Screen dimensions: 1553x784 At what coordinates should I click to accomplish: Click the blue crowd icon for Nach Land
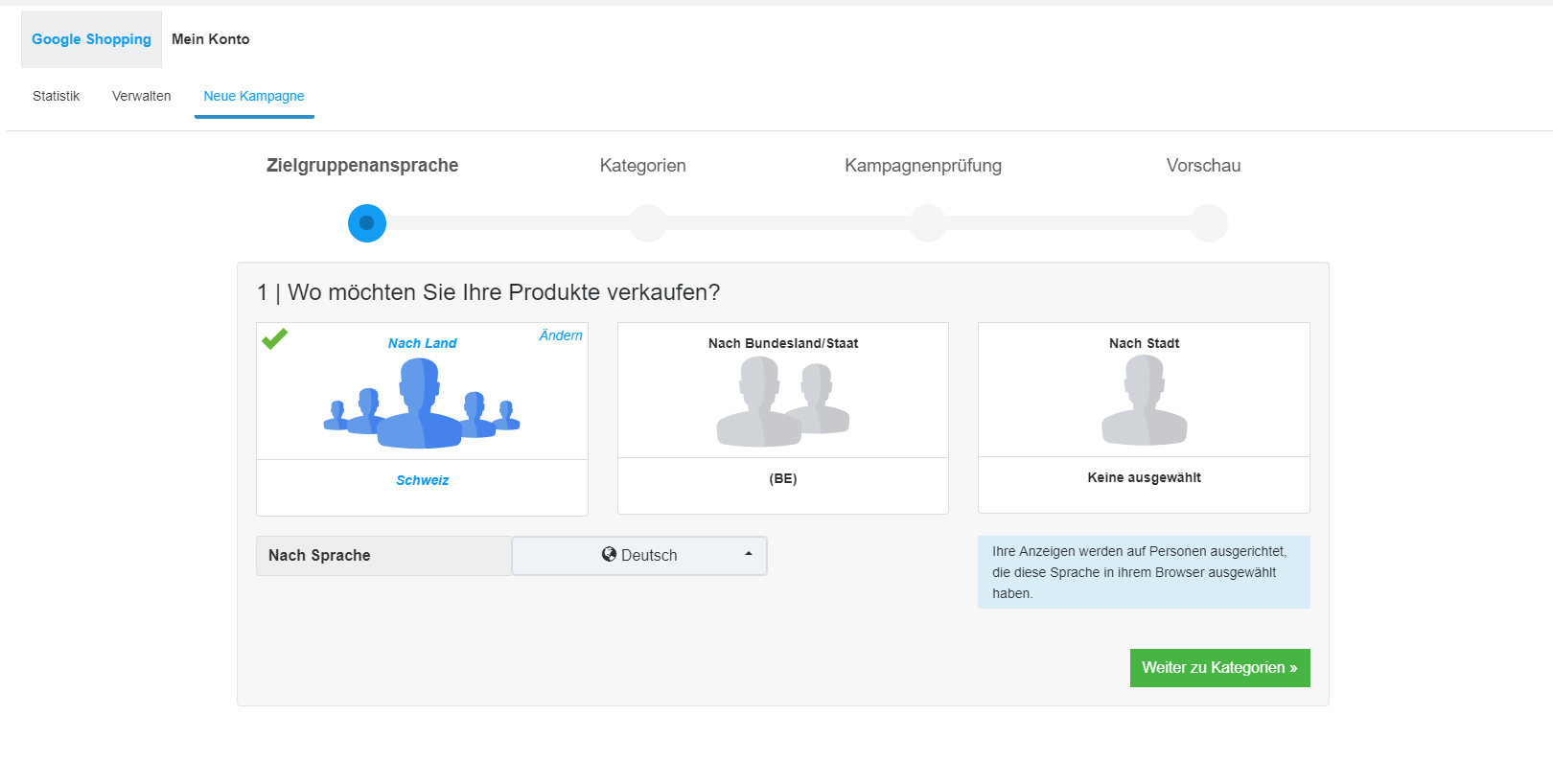[422, 404]
